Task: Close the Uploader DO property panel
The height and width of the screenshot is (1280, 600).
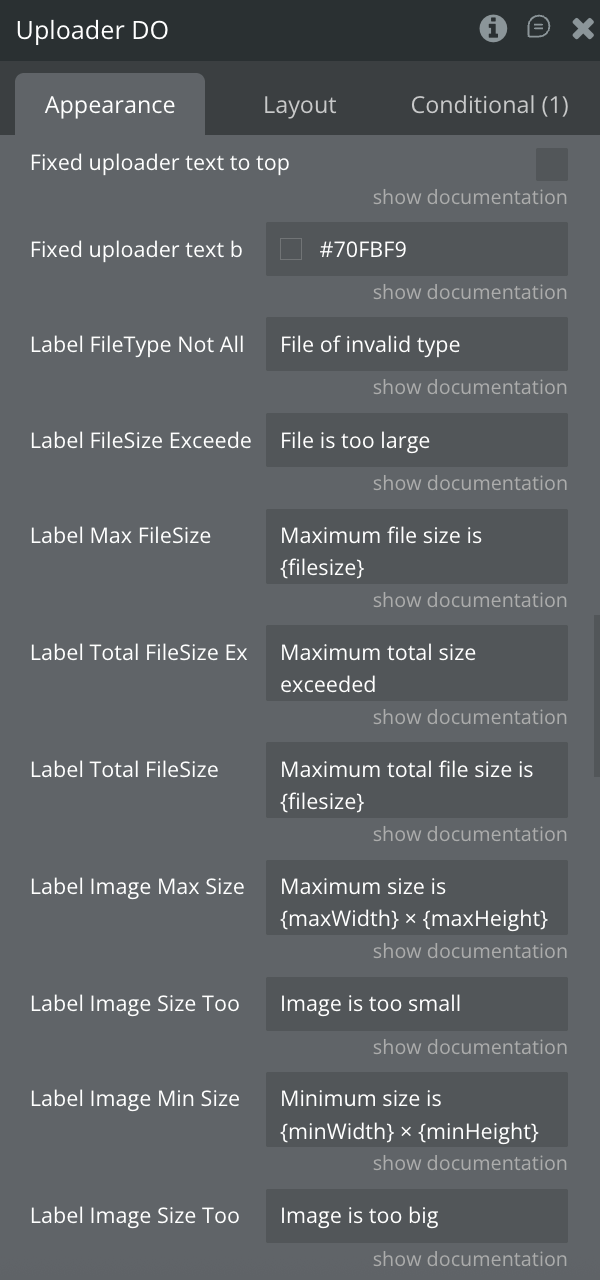Action: tap(582, 28)
